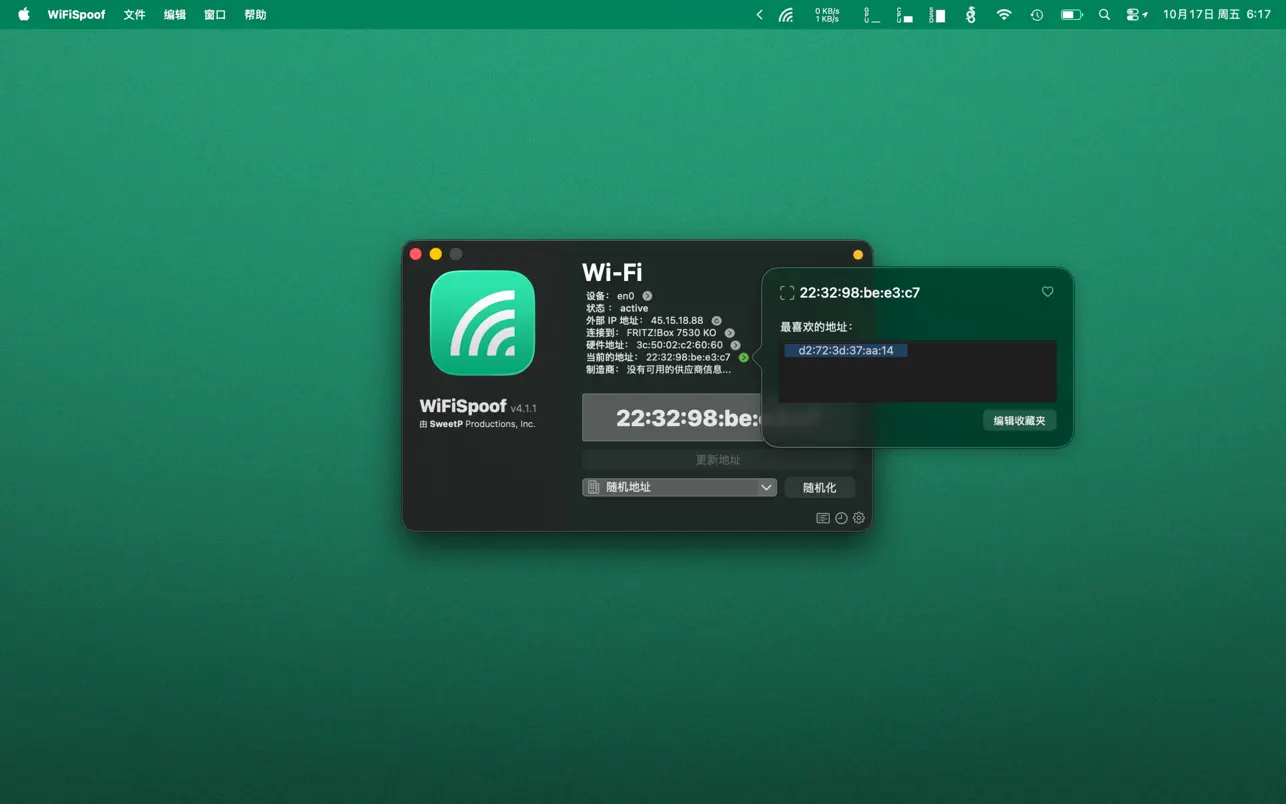This screenshot has width=1286, height=804.
Task: Open the WiFiSpoof icon in the menu bar
Action: [x=786, y=14]
